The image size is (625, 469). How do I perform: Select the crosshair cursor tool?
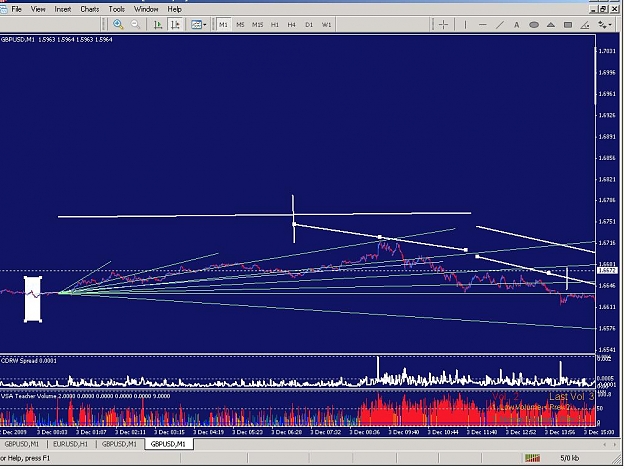click(x=443, y=25)
